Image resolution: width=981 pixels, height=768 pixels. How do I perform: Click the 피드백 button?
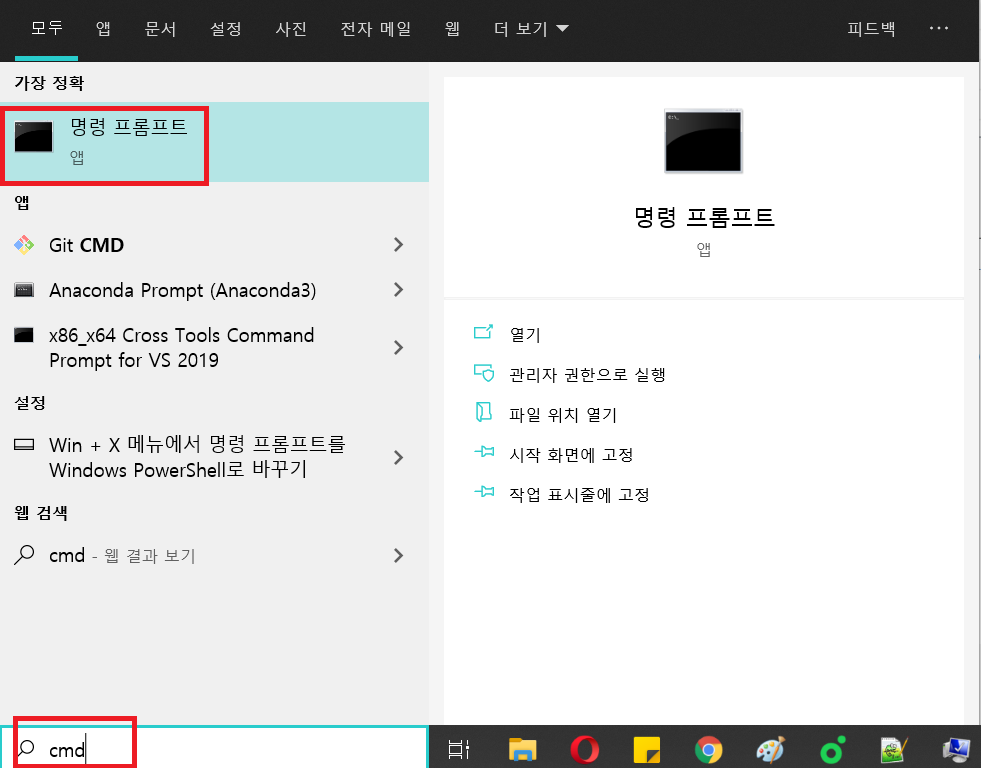pos(871,29)
